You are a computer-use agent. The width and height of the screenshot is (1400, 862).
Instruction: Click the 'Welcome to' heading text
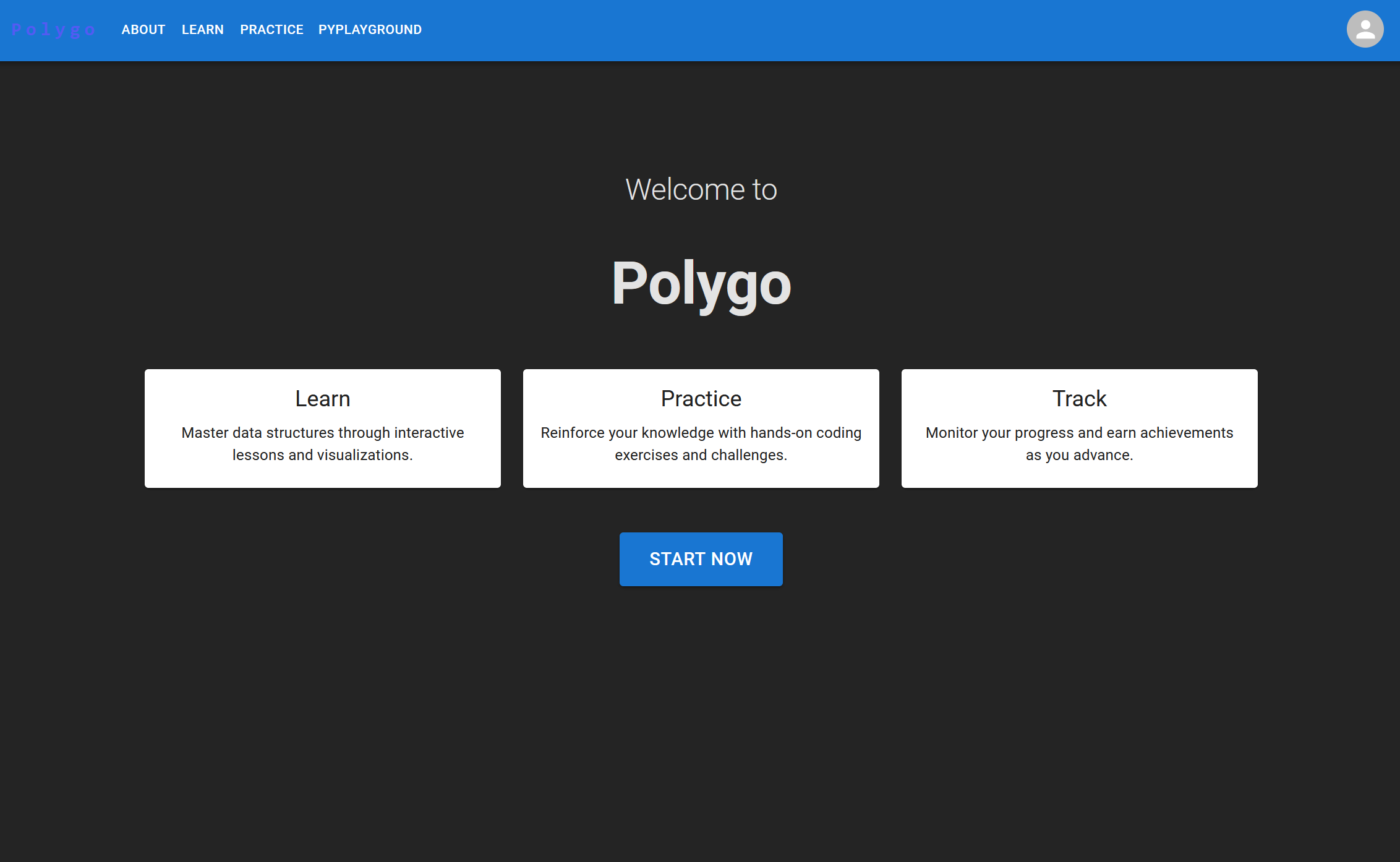[x=701, y=189]
